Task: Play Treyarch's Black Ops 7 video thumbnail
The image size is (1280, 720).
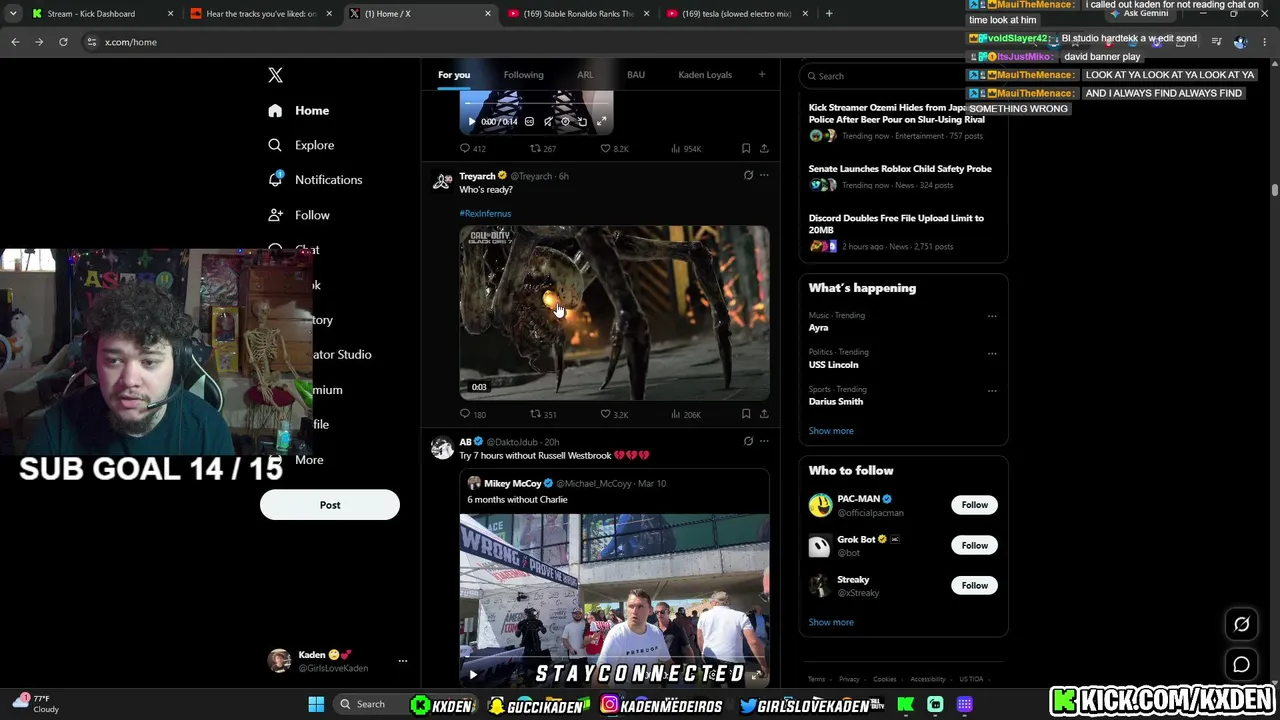Action: click(614, 312)
